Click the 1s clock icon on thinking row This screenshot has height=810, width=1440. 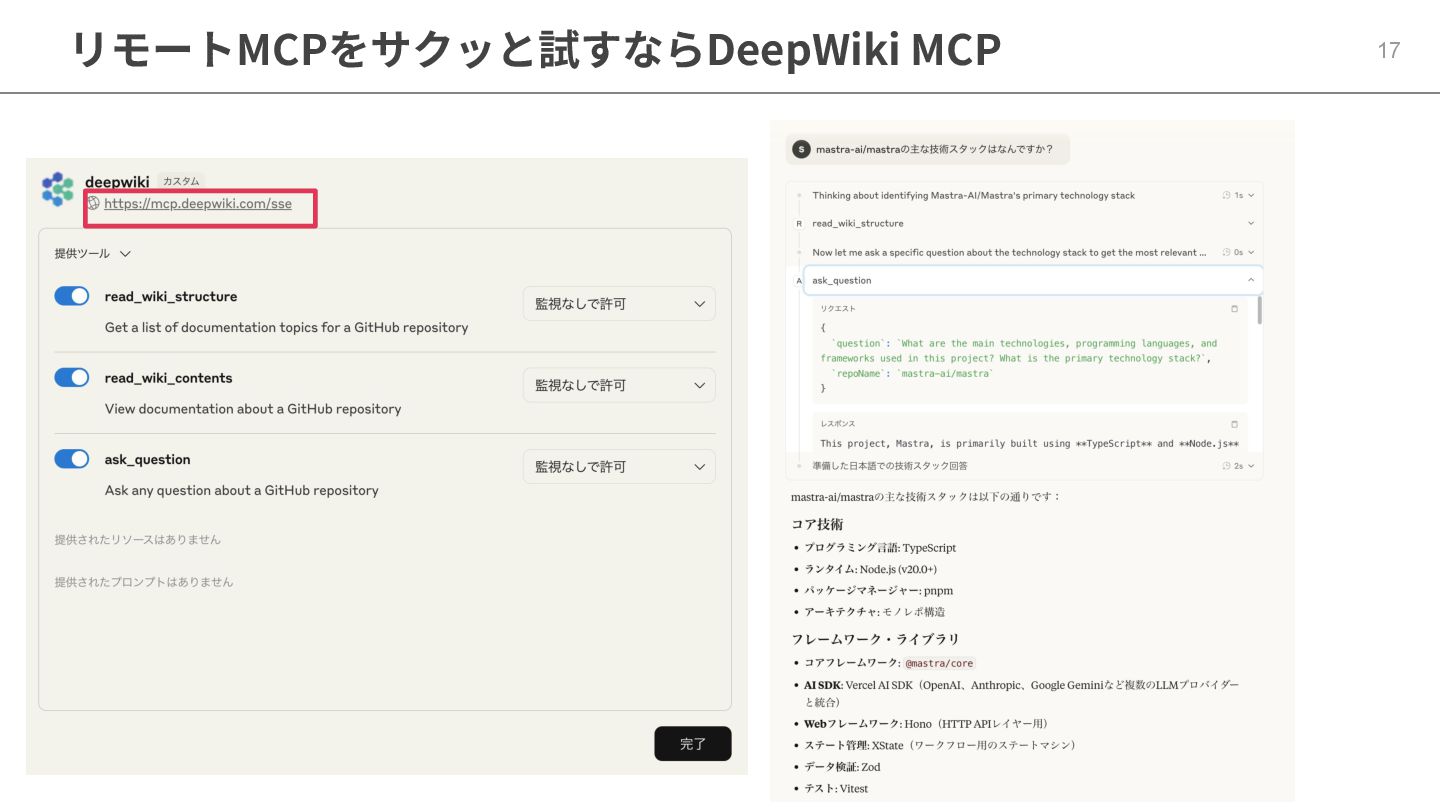(1226, 196)
